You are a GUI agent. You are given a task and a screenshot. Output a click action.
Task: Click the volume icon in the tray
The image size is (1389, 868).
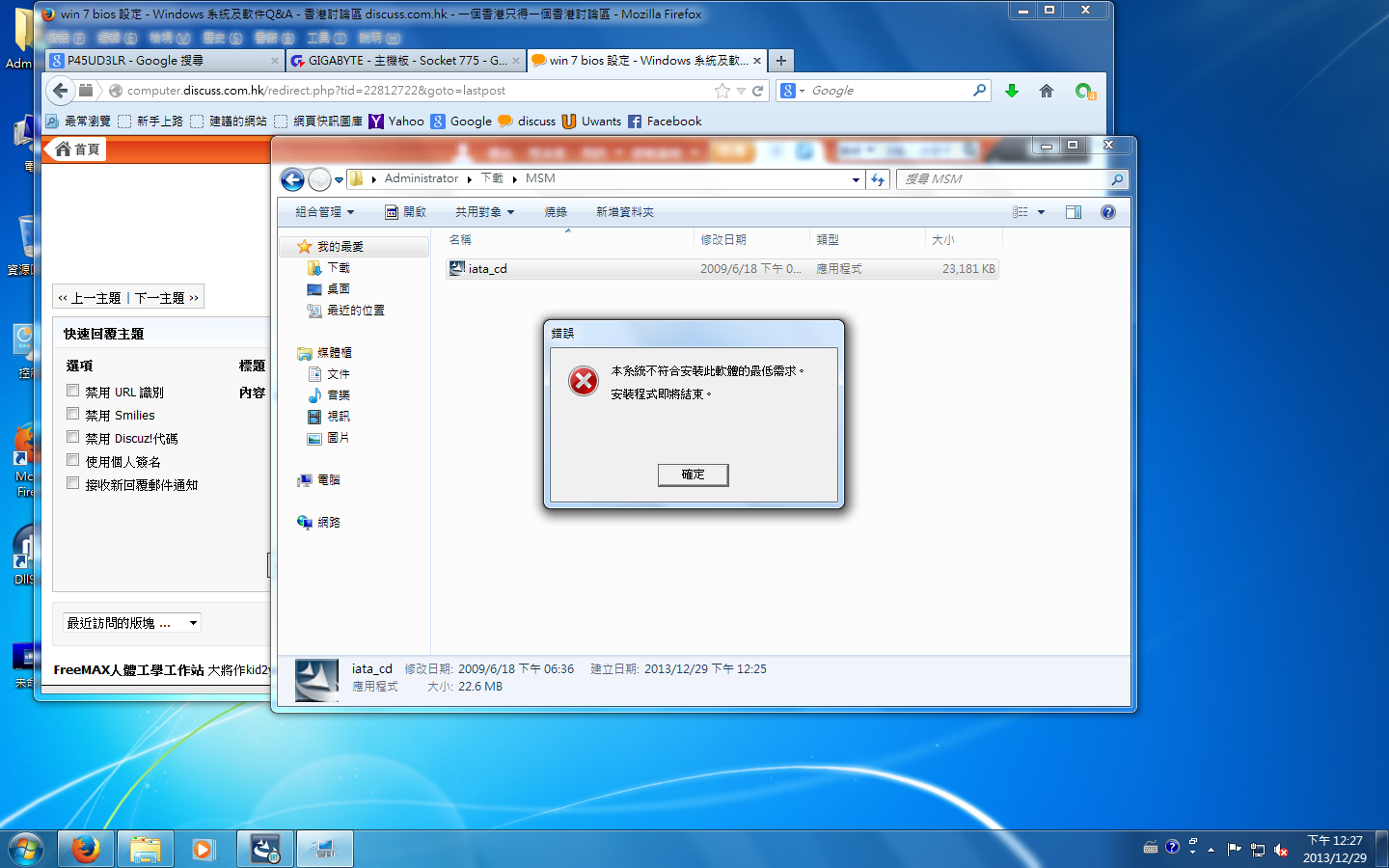pos(1281,850)
